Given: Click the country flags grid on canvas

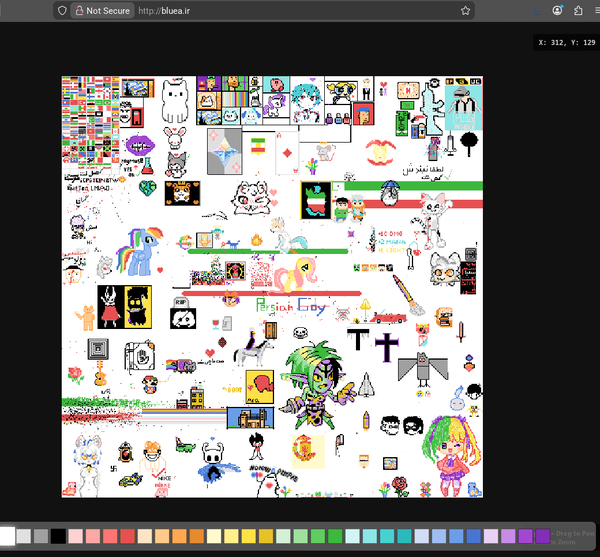Looking at the screenshot, I should (x=91, y=122).
